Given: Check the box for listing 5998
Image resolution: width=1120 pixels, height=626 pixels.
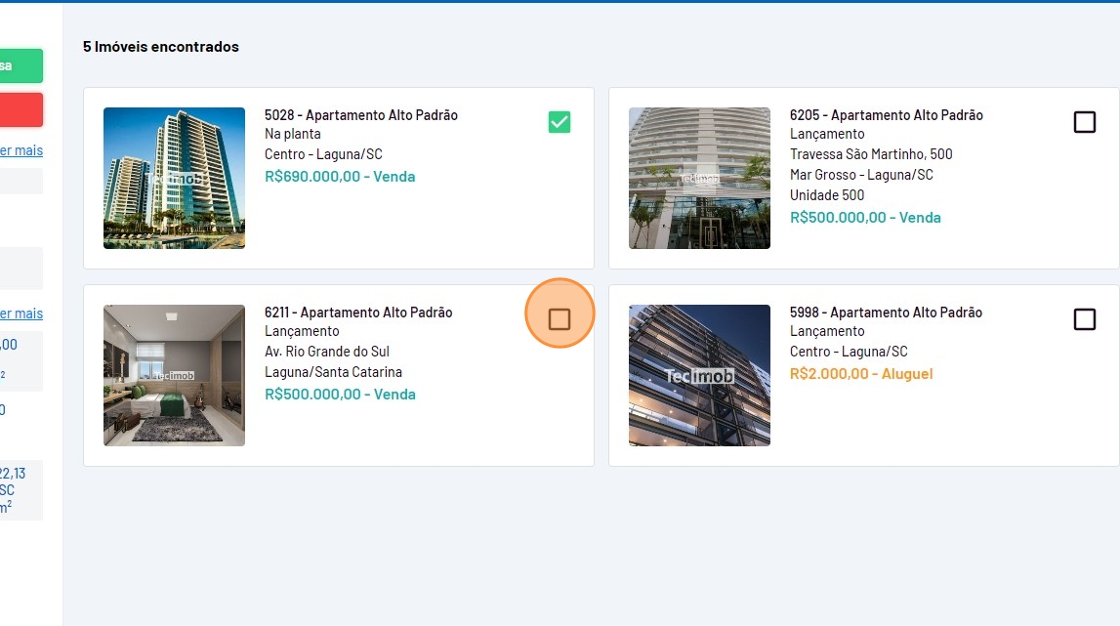Looking at the screenshot, I should (1084, 319).
